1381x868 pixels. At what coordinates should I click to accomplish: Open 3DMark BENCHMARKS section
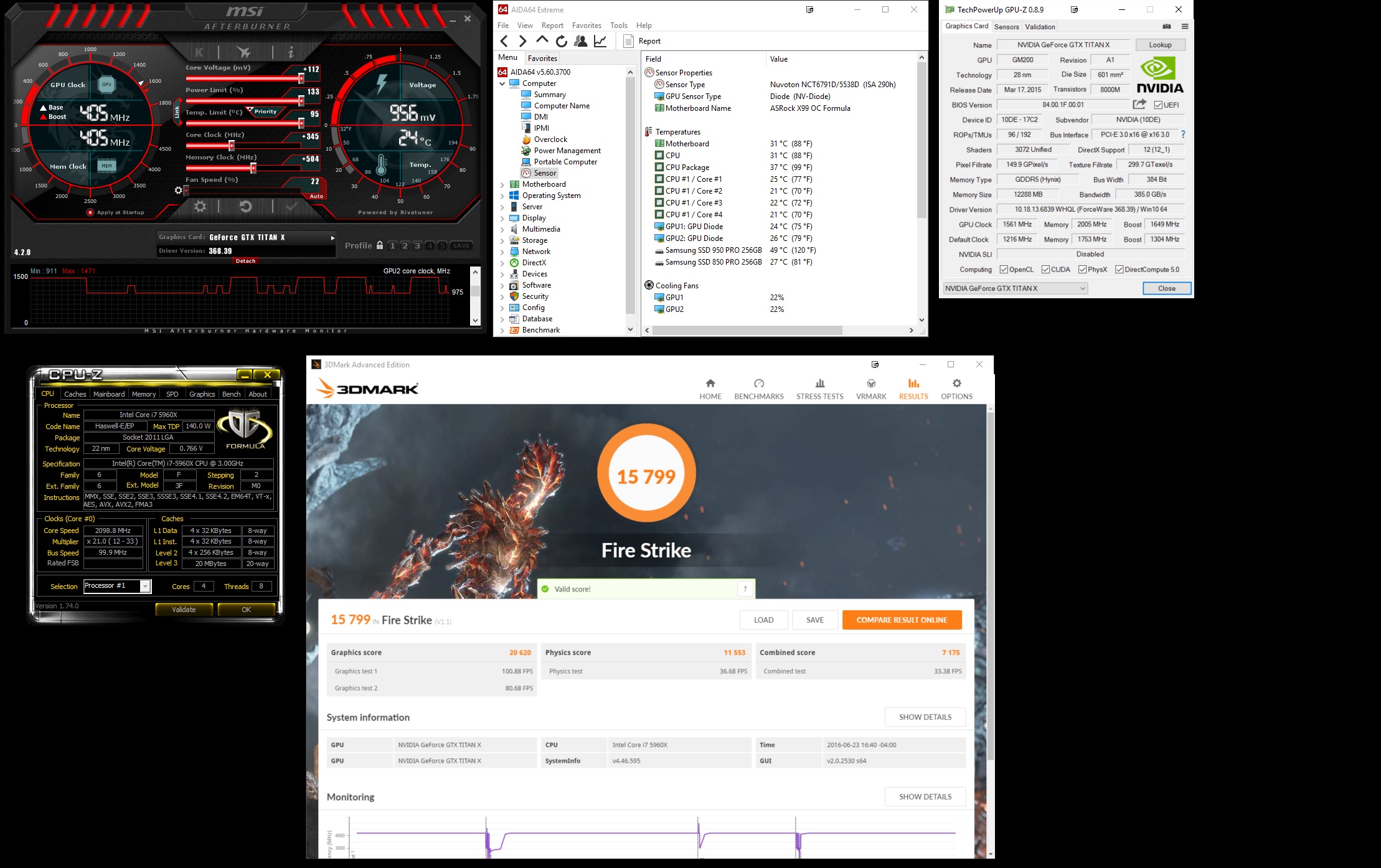point(759,389)
